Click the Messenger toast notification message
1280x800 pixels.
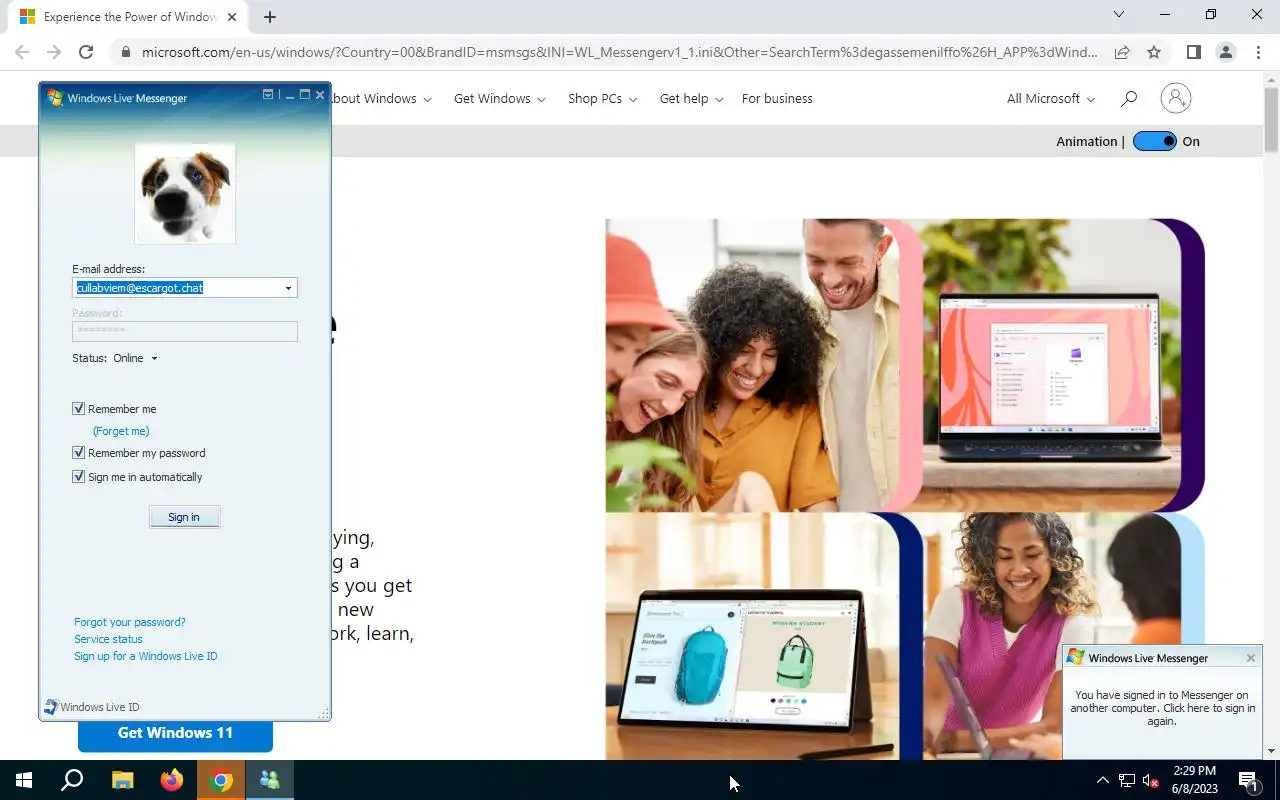pos(1162,708)
